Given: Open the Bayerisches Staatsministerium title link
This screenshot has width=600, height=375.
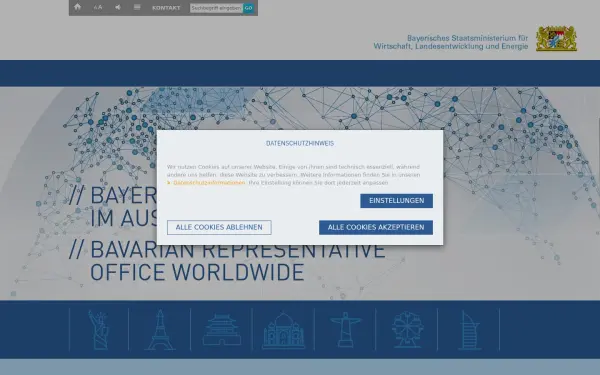Looking at the screenshot, I should pyautogui.click(x=450, y=42).
